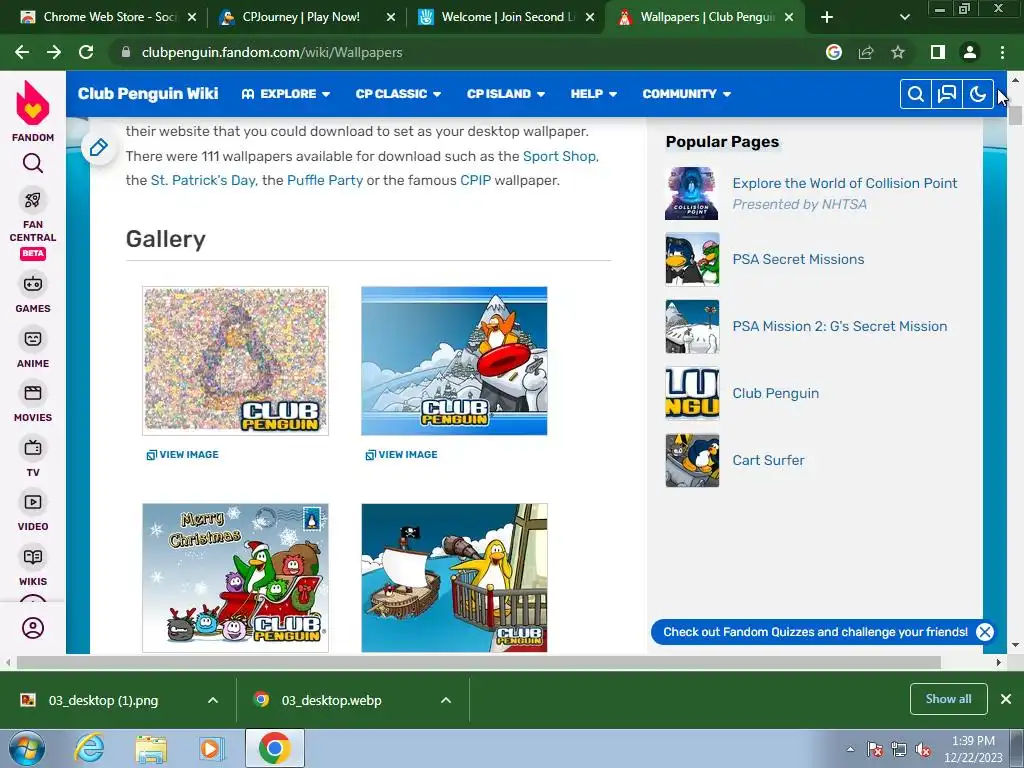Open the Merry Christmas wallpaper thumbnail

click(x=235, y=577)
